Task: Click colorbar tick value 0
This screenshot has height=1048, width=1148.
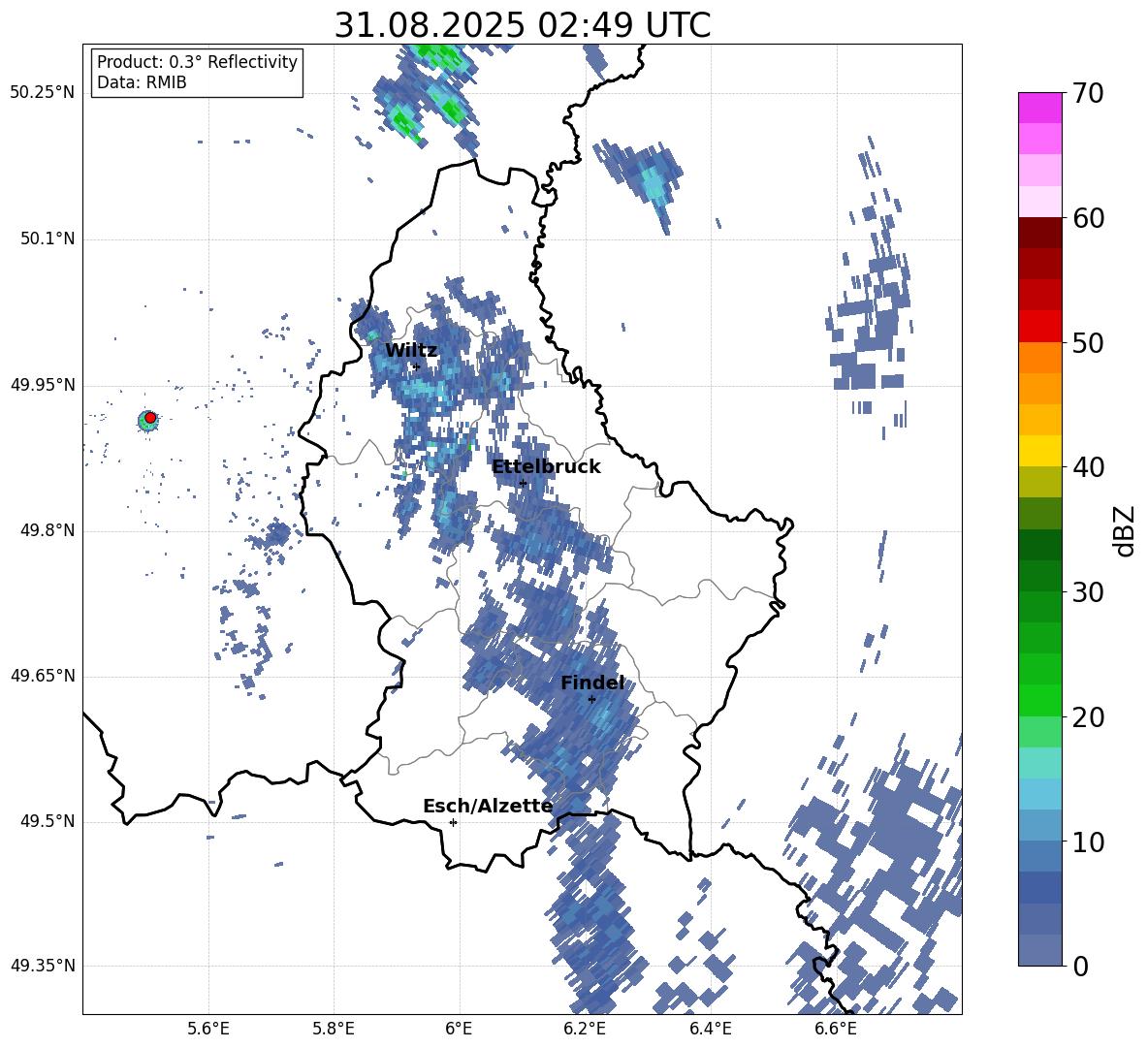Action: 1080,966
